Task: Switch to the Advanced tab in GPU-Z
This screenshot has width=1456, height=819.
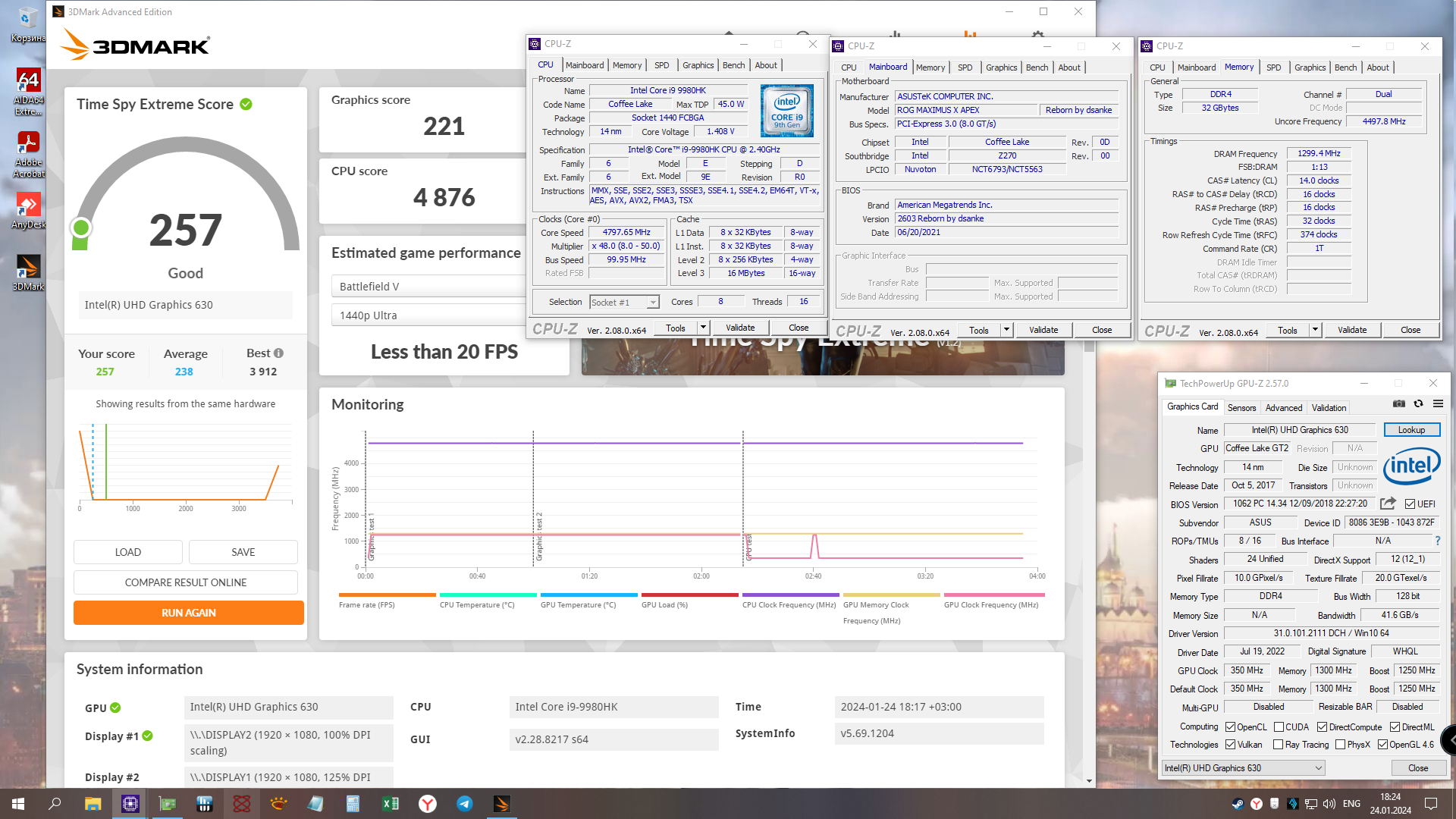Action: coord(1283,408)
